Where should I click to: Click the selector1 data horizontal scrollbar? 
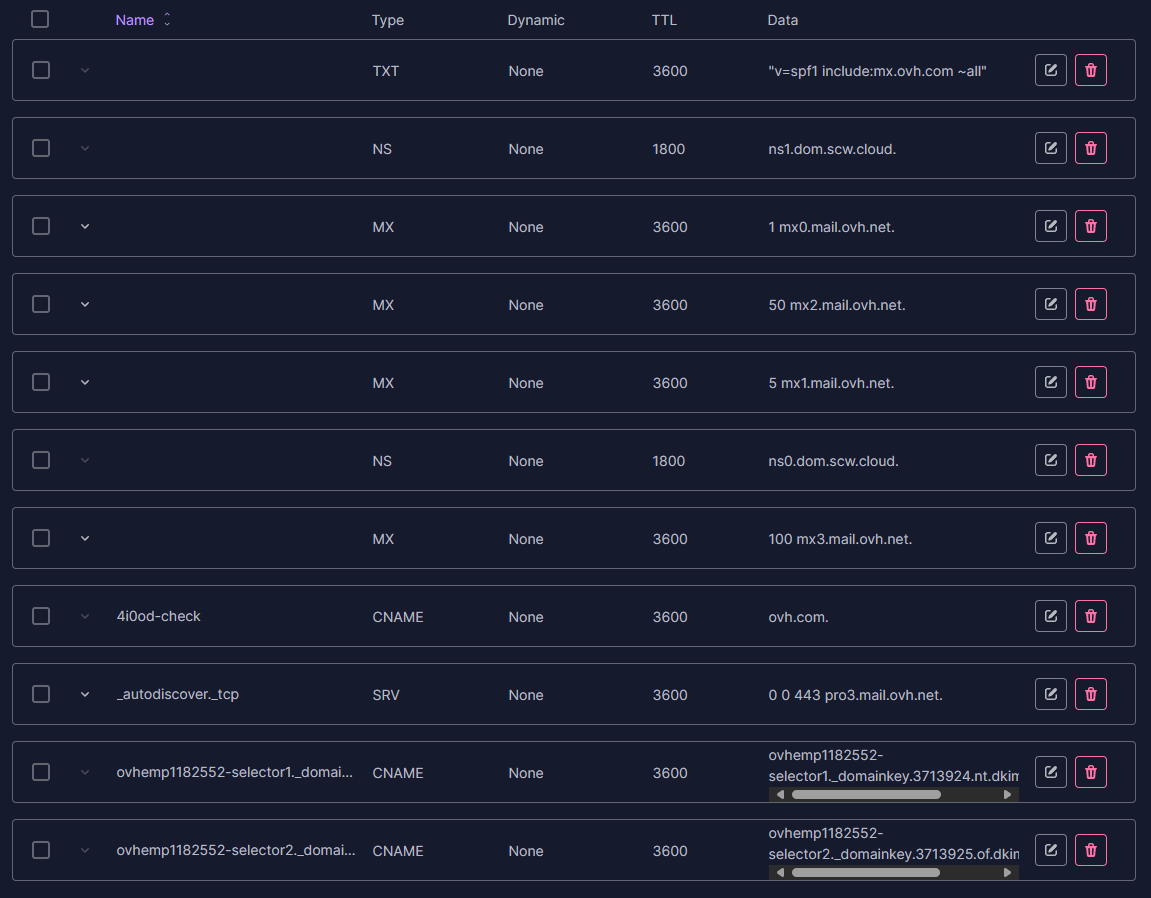click(865, 795)
